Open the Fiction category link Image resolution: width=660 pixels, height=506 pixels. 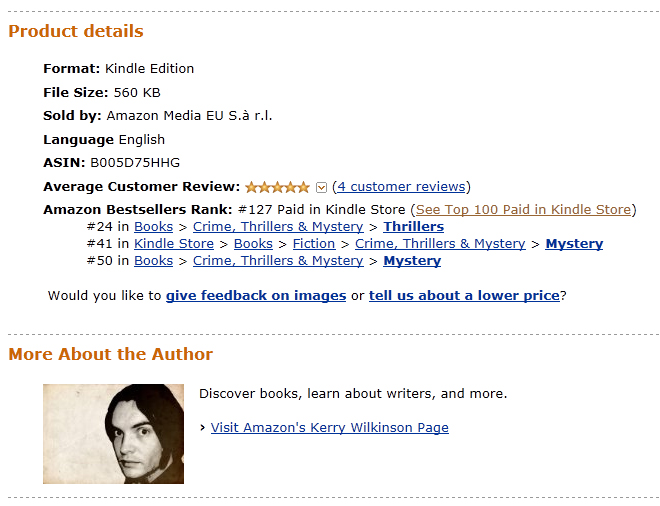click(314, 244)
